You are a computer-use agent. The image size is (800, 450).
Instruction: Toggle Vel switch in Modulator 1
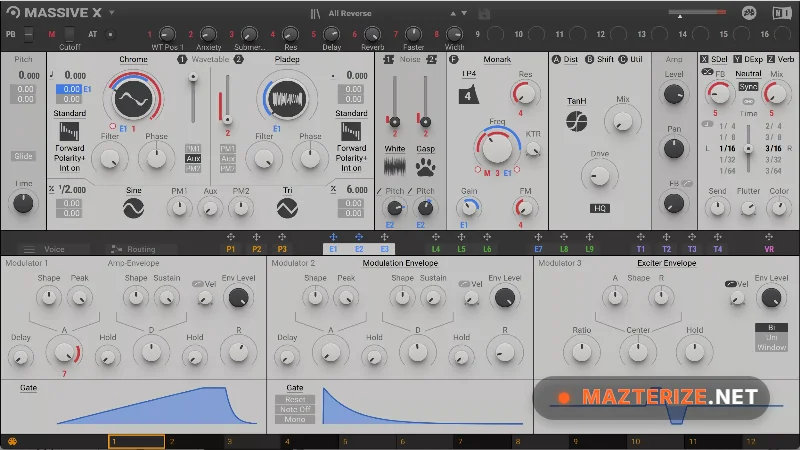198,284
